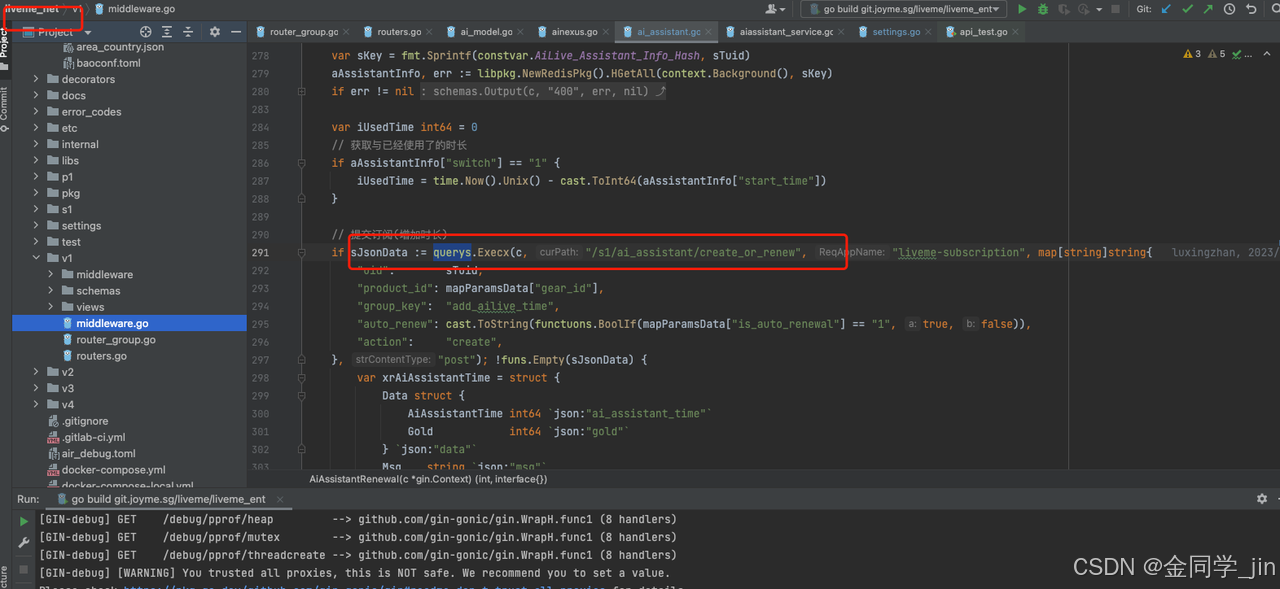1280x589 pixels.
Task: Open air_debug.toml file
Action: coord(98,453)
